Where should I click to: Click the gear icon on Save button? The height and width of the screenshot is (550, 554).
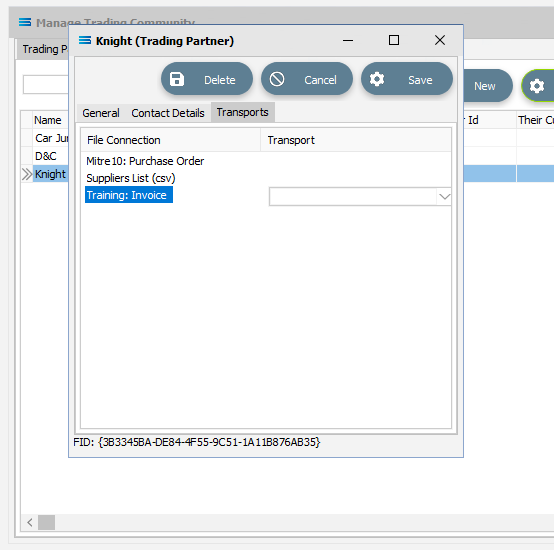[x=377, y=79]
